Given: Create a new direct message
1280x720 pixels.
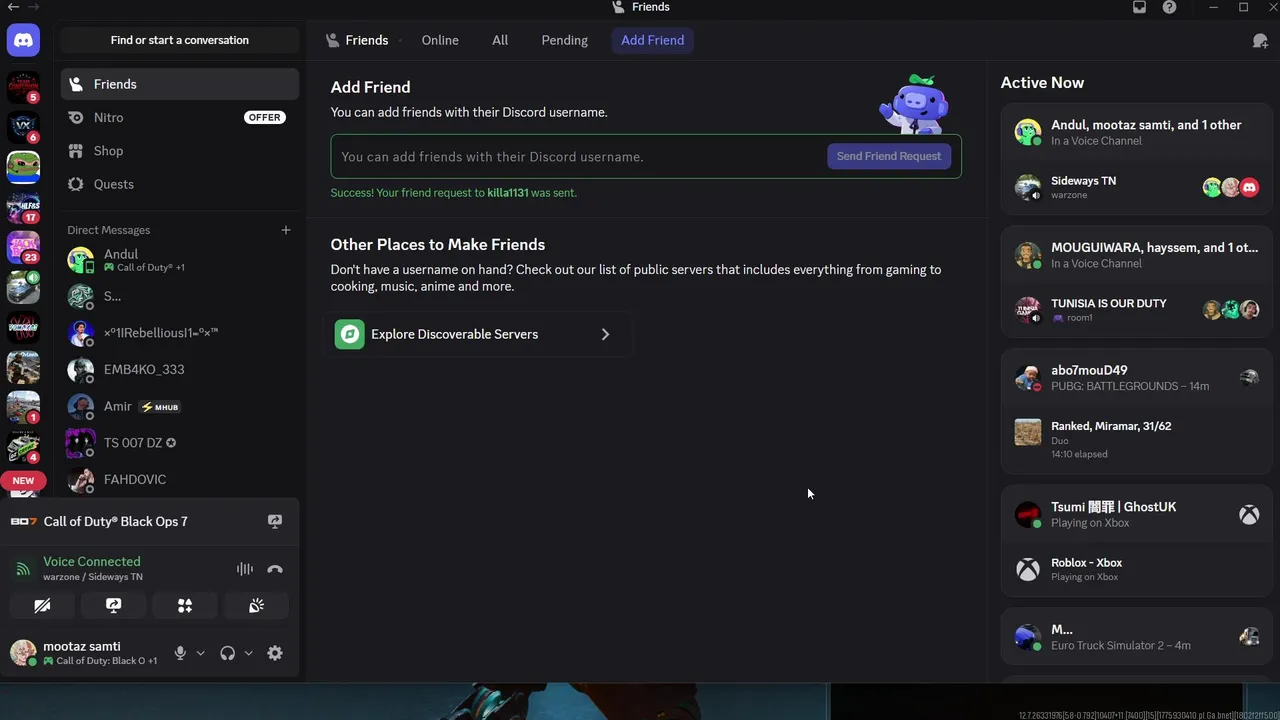Looking at the screenshot, I should pyautogui.click(x=285, y=230).
